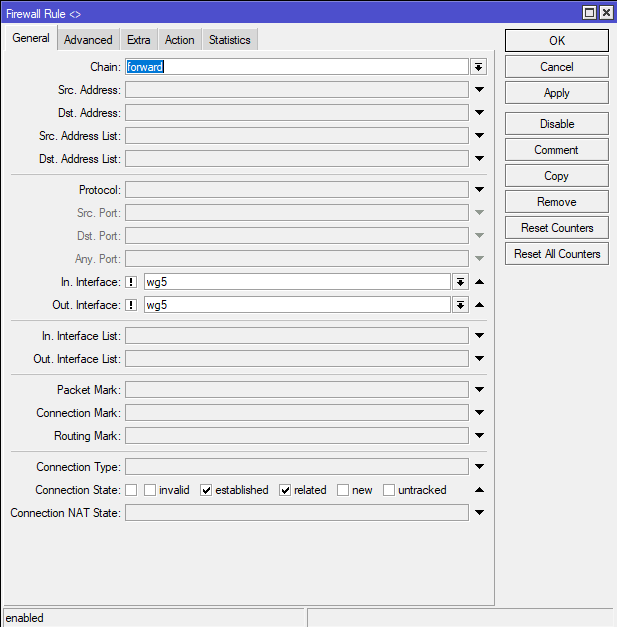Click the Protocol field

point(297,190)
